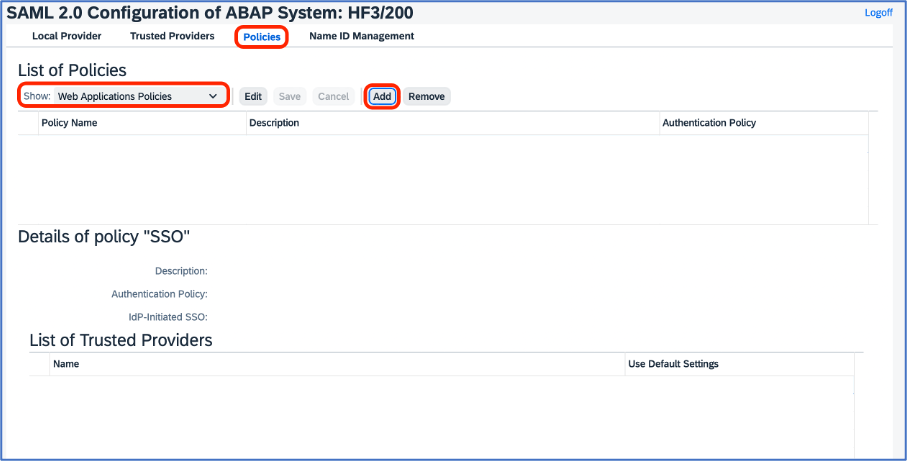Select the Policies tab
Image resolution: width=908 pixels, height=462 pixels.
coord(262,37)
